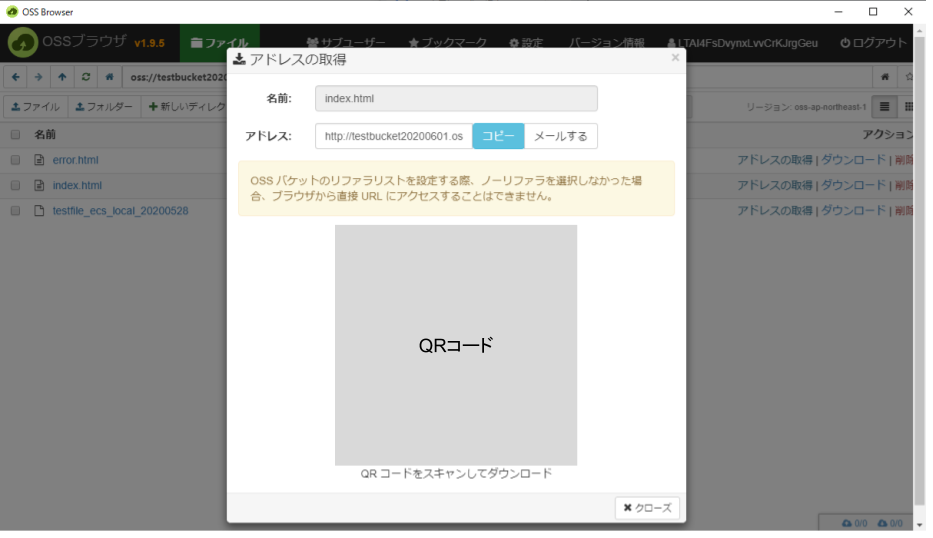Click the コピー button
This screenshot has height=538, width=933.
[498, 136]
